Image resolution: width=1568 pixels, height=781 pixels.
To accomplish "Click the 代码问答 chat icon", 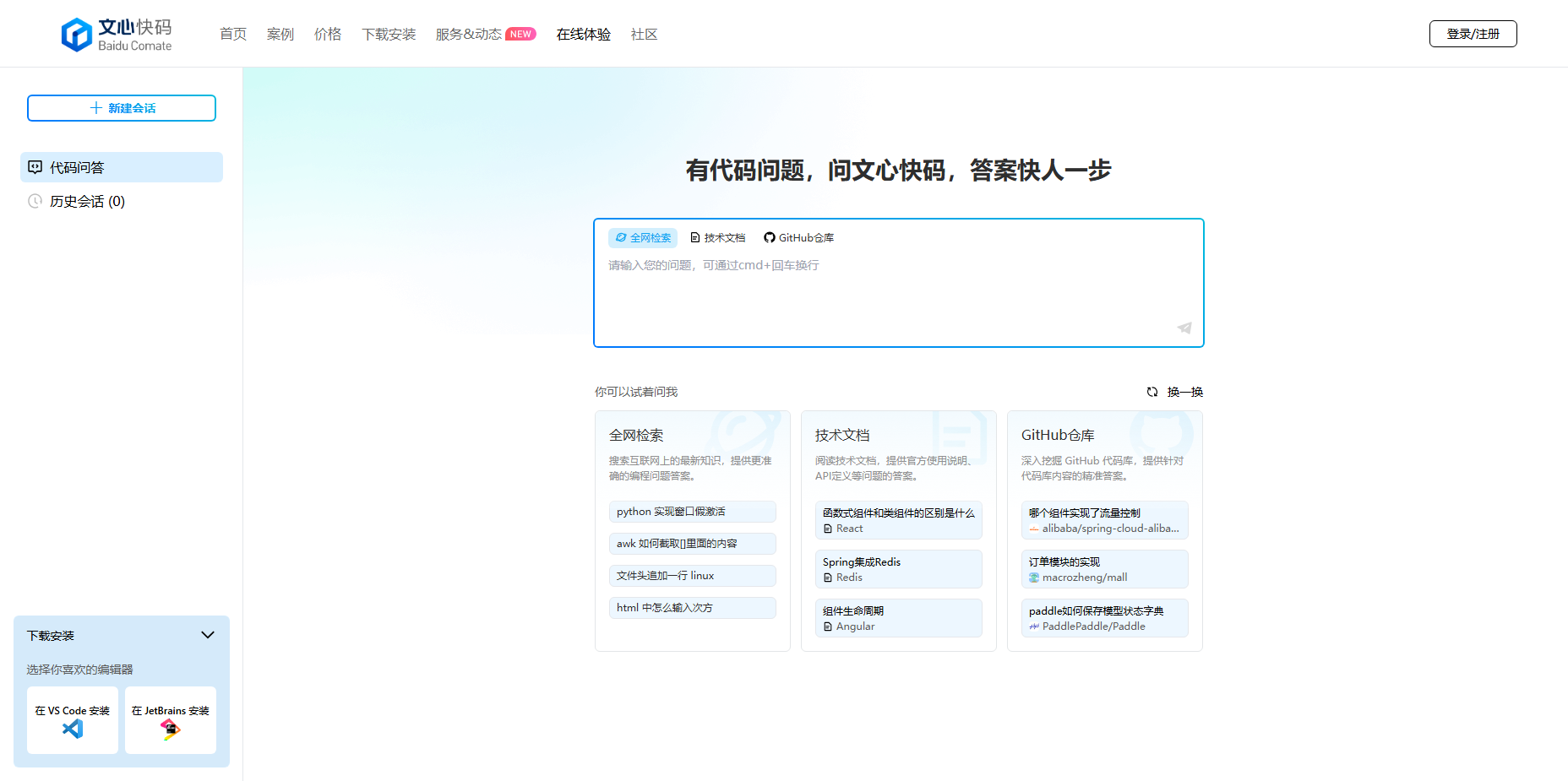I will (x=35, y=167).
